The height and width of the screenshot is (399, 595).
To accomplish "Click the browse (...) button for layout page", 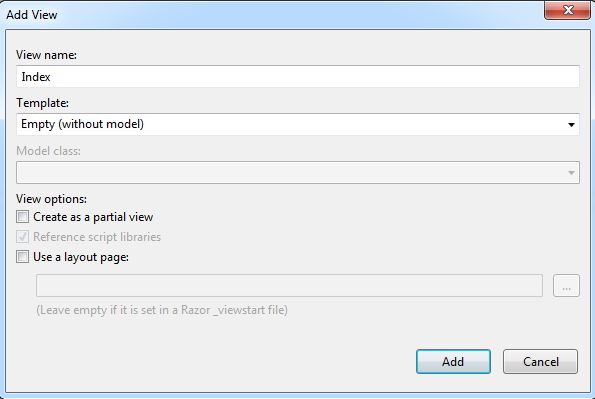I will (x=566, y=285).
